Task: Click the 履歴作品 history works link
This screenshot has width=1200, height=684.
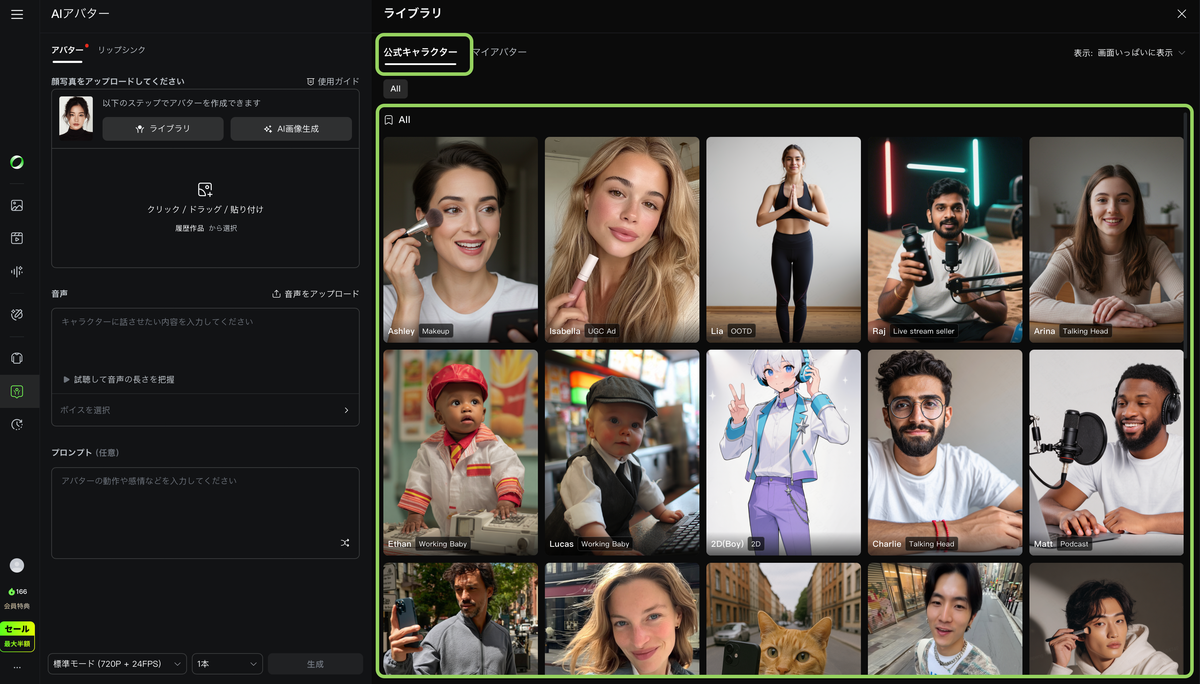Action: point(190,228)
